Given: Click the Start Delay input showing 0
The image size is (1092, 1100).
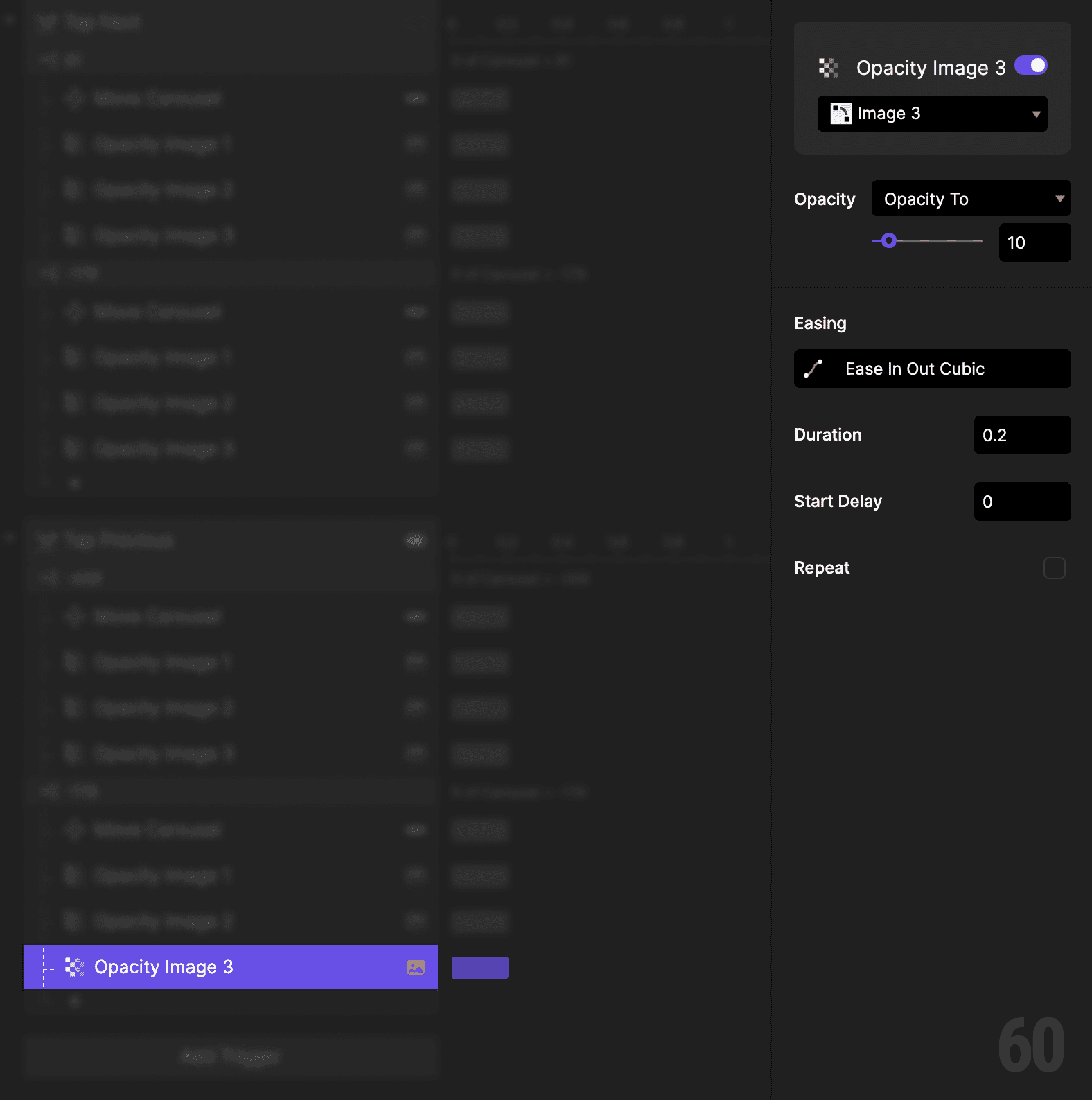Looking at the screenshot, I should click(x=1021, y=502).
